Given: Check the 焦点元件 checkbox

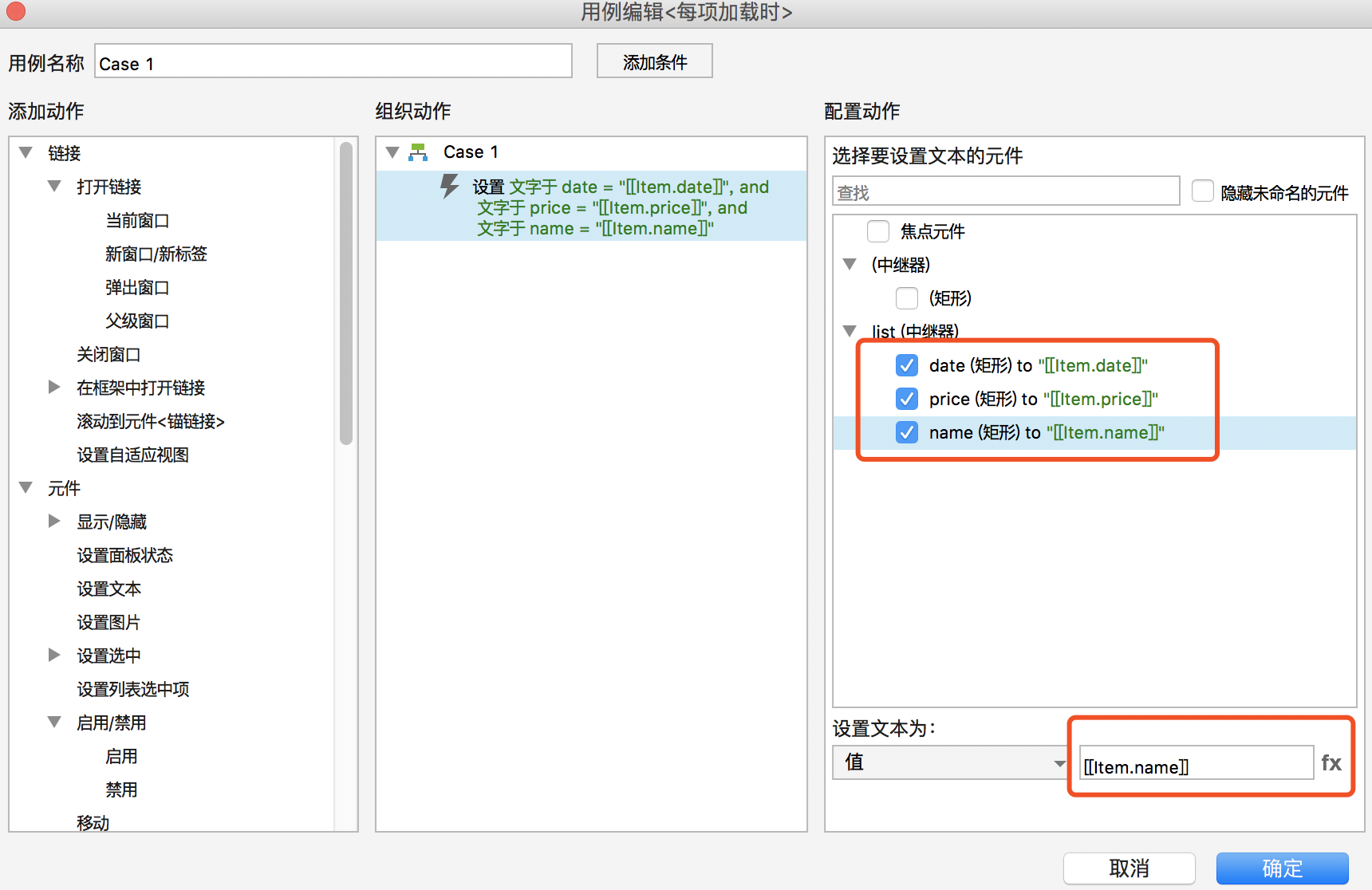Looking at the screenshot, I should tap(878, 231).
